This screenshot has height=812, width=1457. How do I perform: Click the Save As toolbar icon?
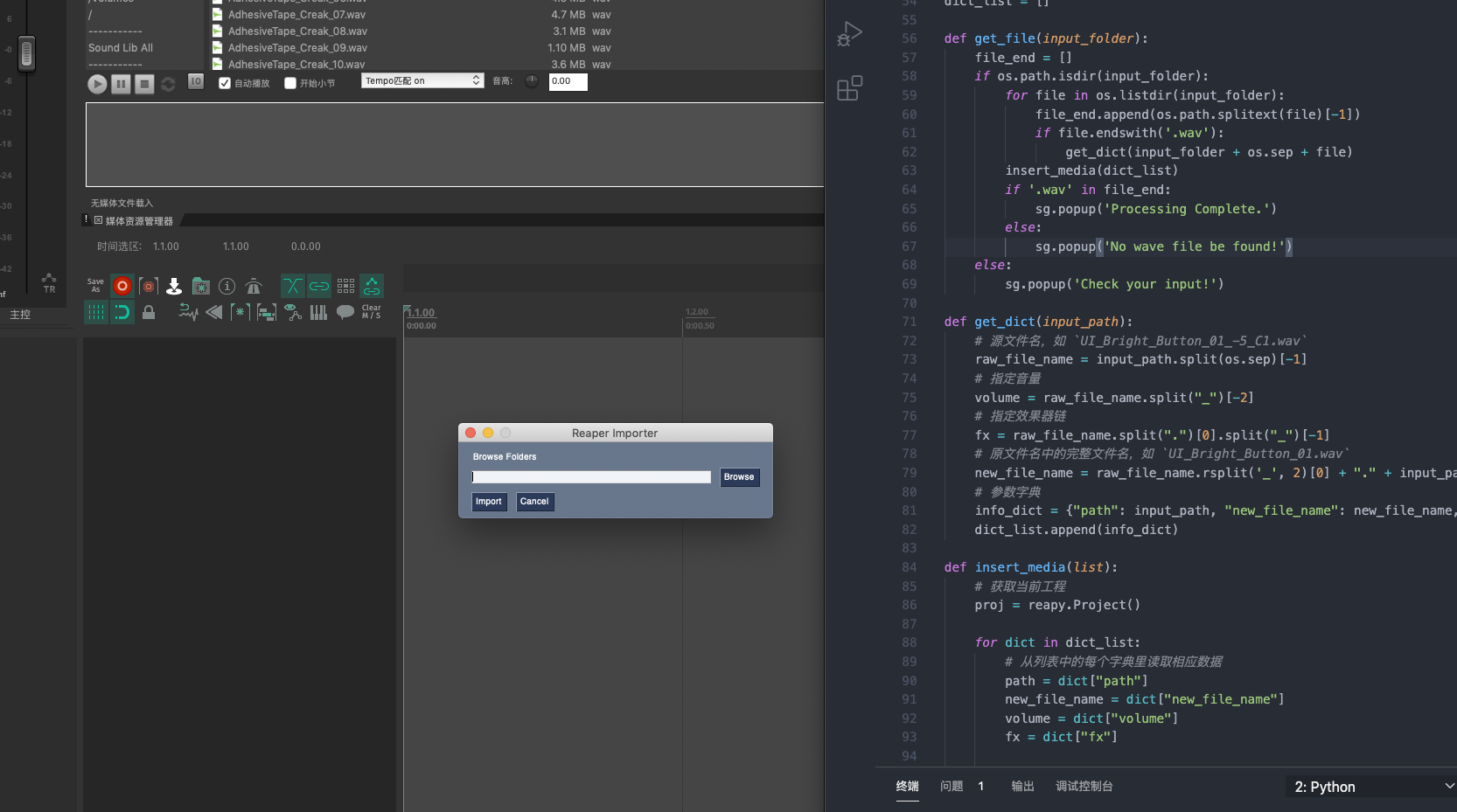click(x=95, y=286)
